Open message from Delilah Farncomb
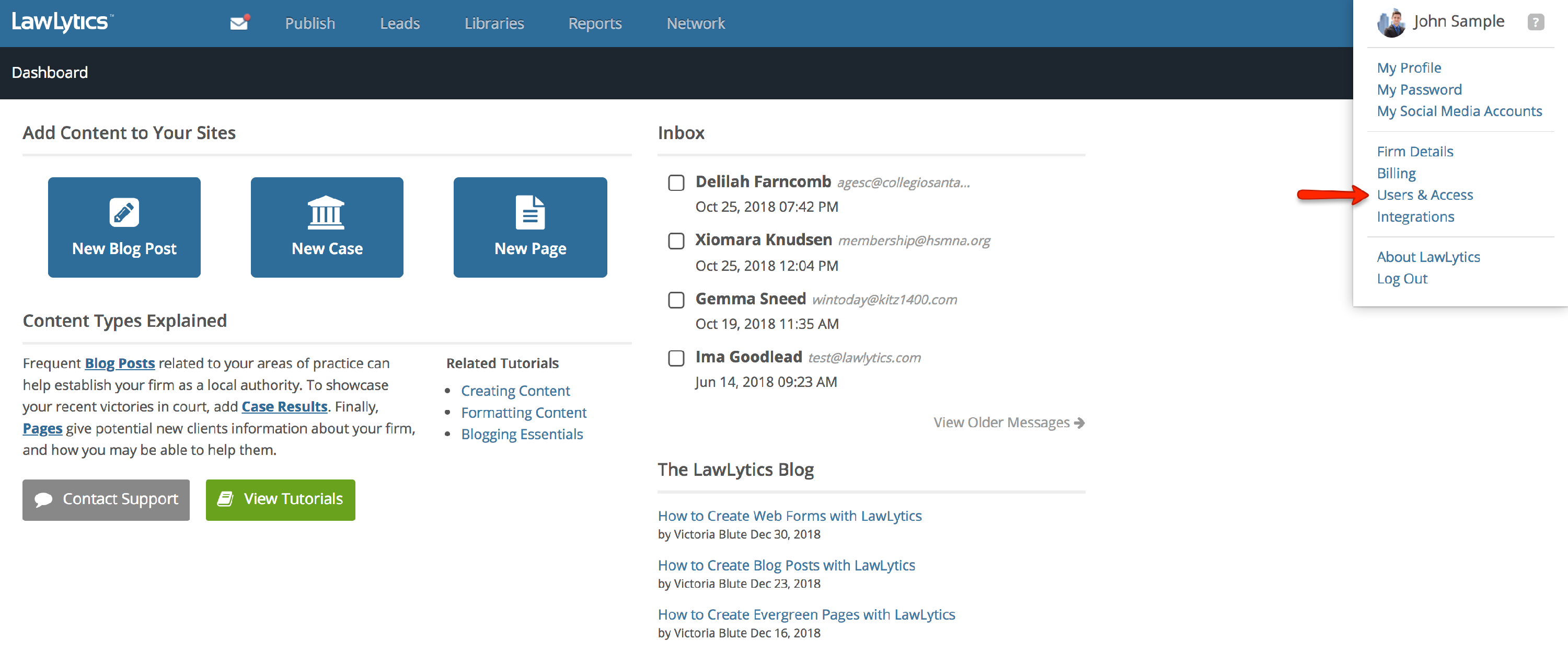Screen dimensions: 1568x651 click(x=763, y=181)
